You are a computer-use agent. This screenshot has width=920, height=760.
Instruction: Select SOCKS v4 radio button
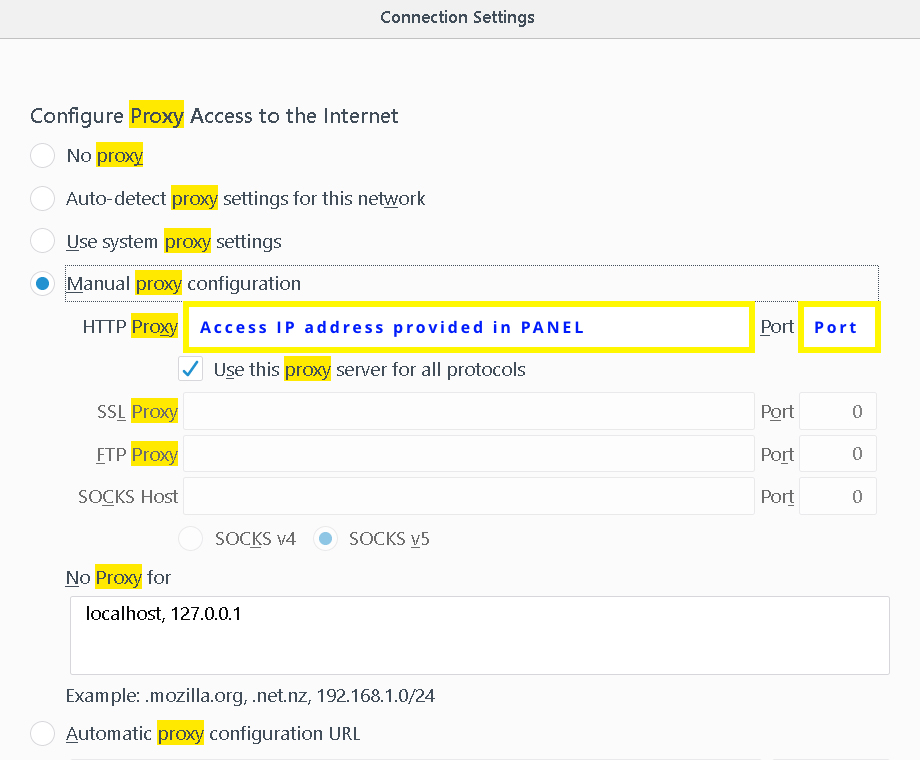191,539
